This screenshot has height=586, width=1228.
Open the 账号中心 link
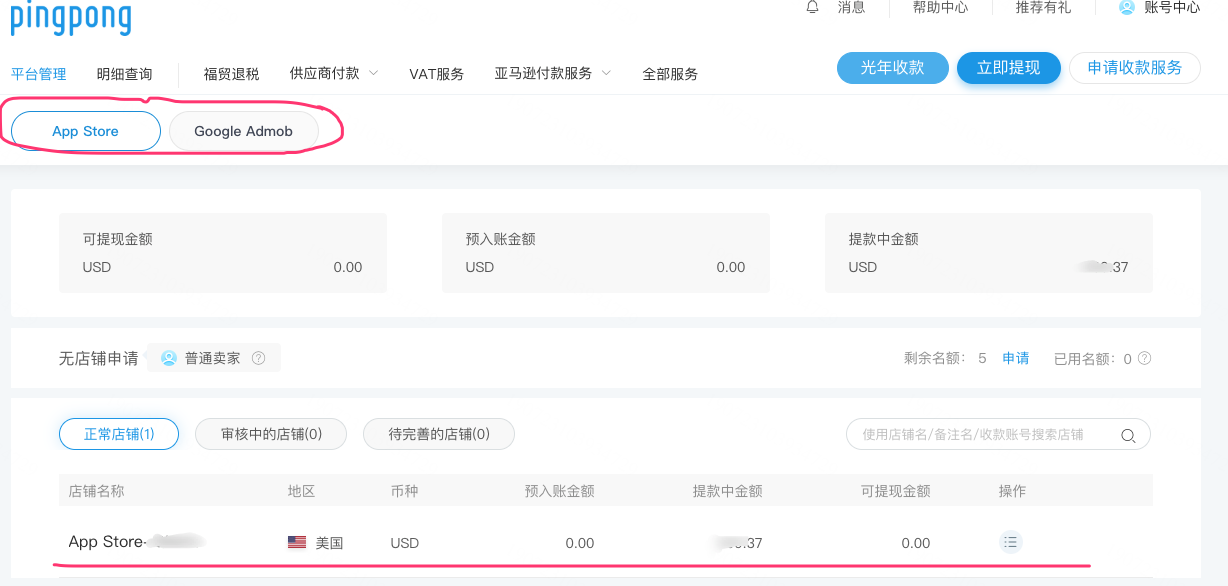(x=1172, y=7)
